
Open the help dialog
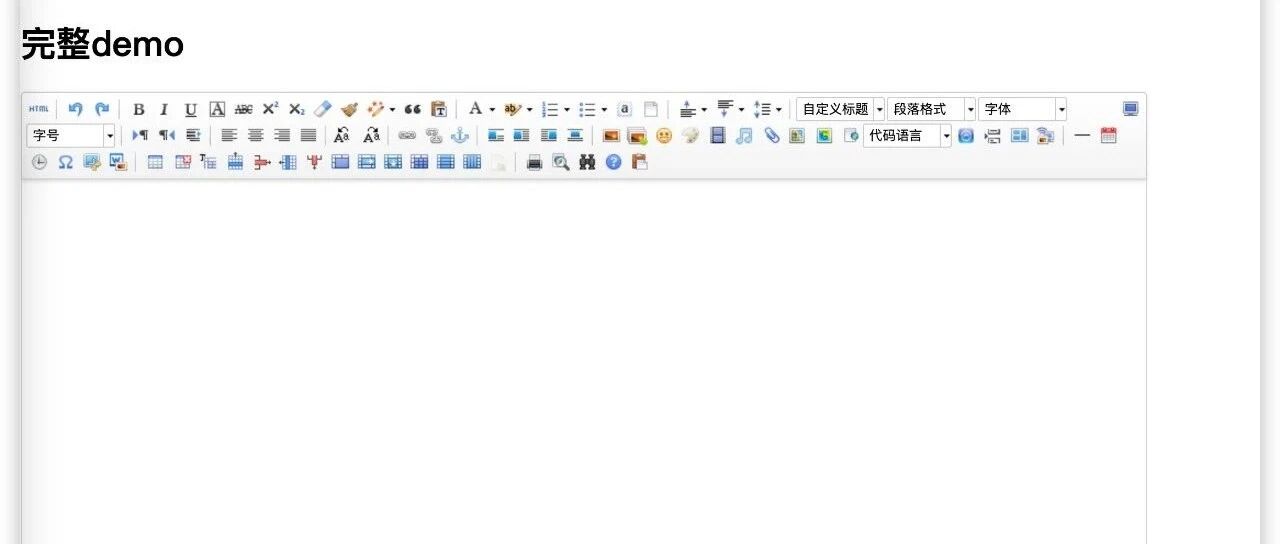point(614,162)
